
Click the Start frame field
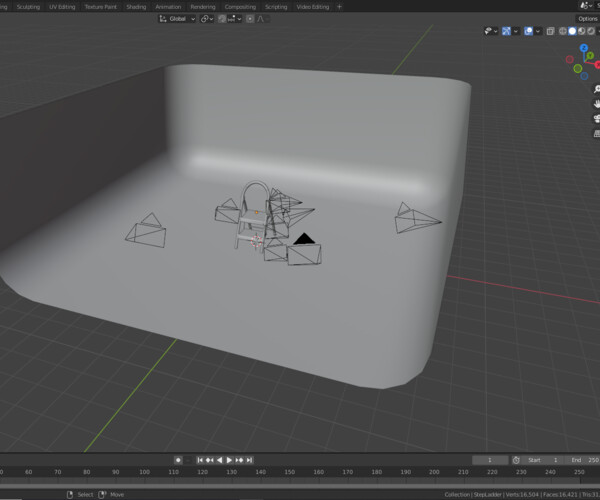pyautogui.click(x=543, y=460)
